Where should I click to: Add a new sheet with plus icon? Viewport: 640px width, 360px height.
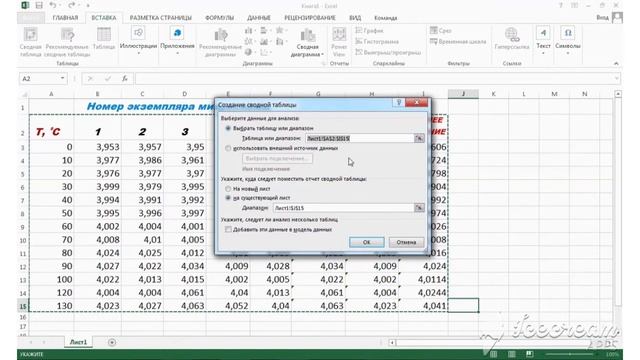click(112, 342)
